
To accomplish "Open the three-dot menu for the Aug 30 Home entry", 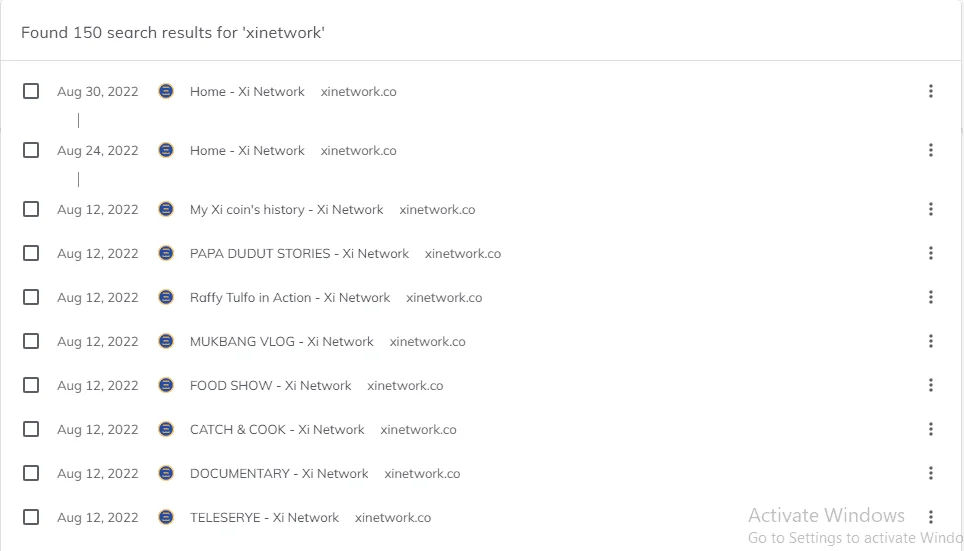I will 931,91.
